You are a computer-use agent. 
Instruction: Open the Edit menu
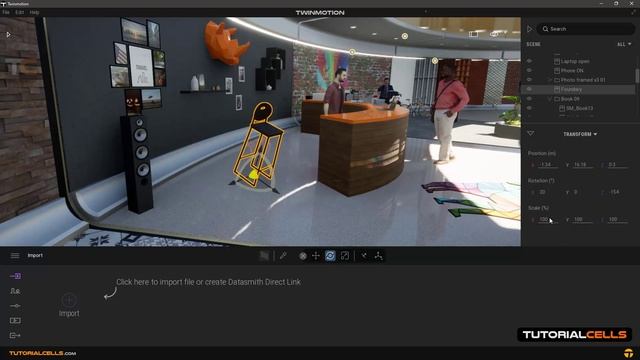pyautogui.click(x=20, y=13)
